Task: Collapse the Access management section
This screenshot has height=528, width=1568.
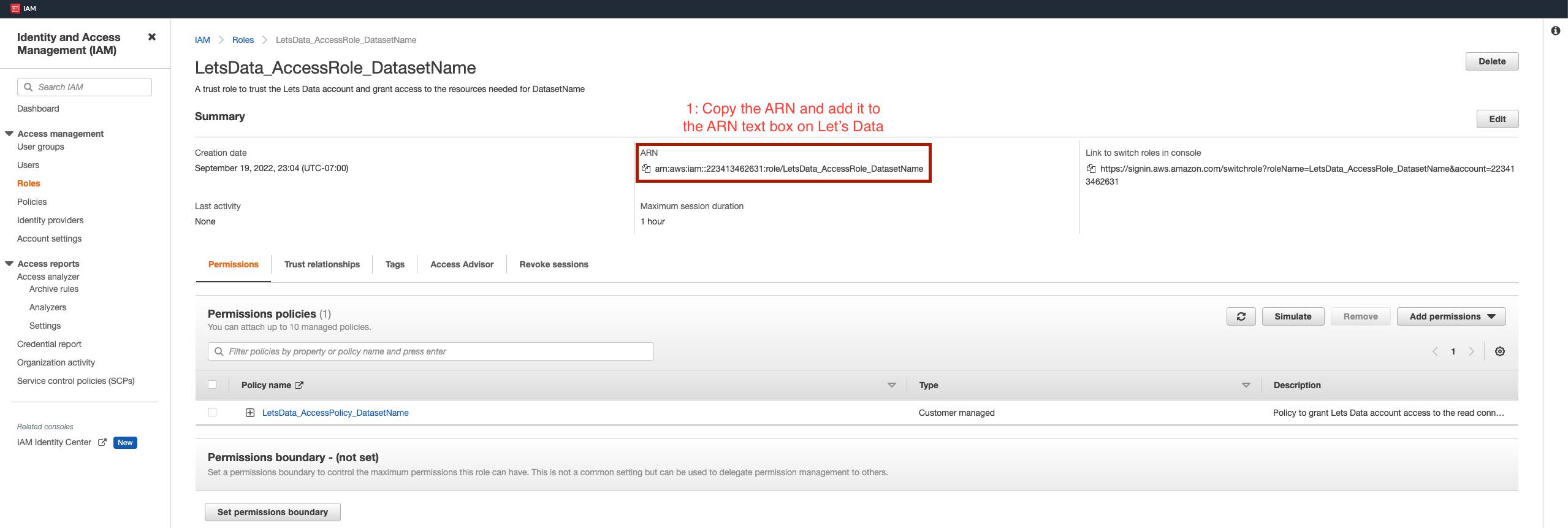Action: [x=9, y=133]
